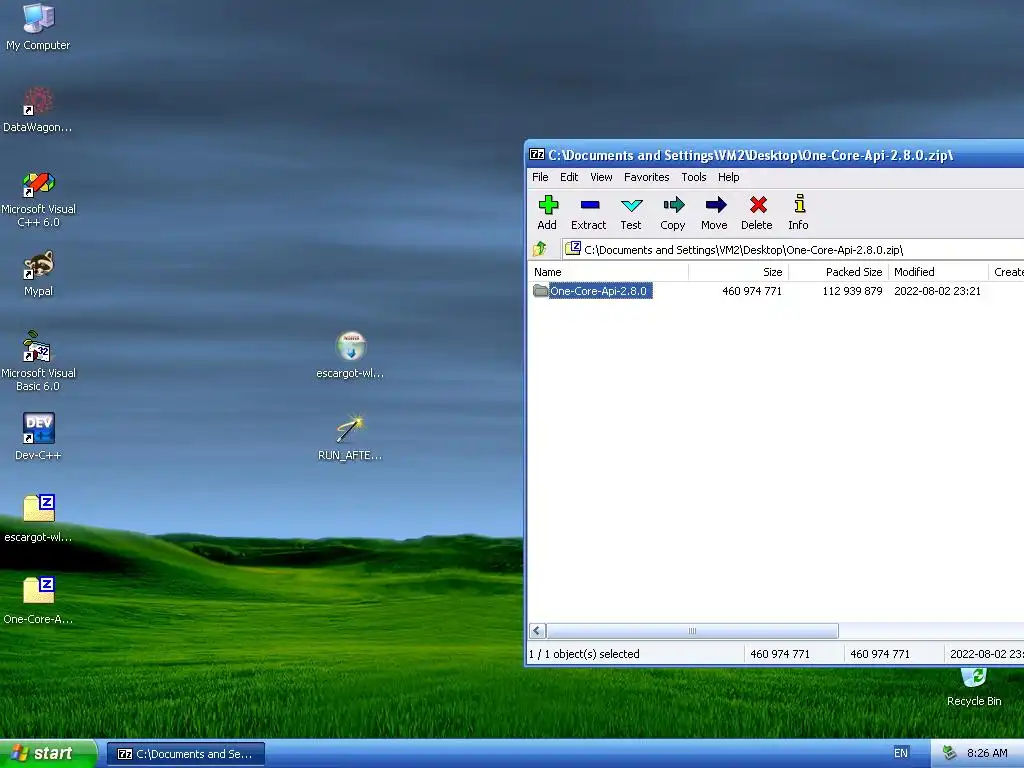Open the View menu

pos(601,177)
